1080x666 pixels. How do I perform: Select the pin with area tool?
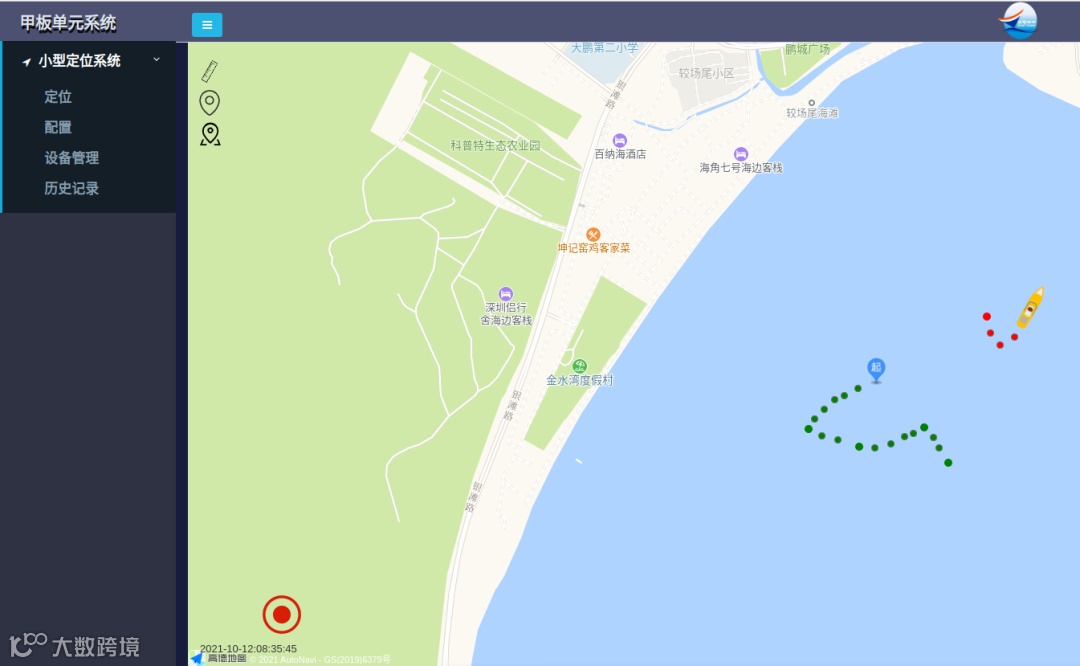pos(210,134)
